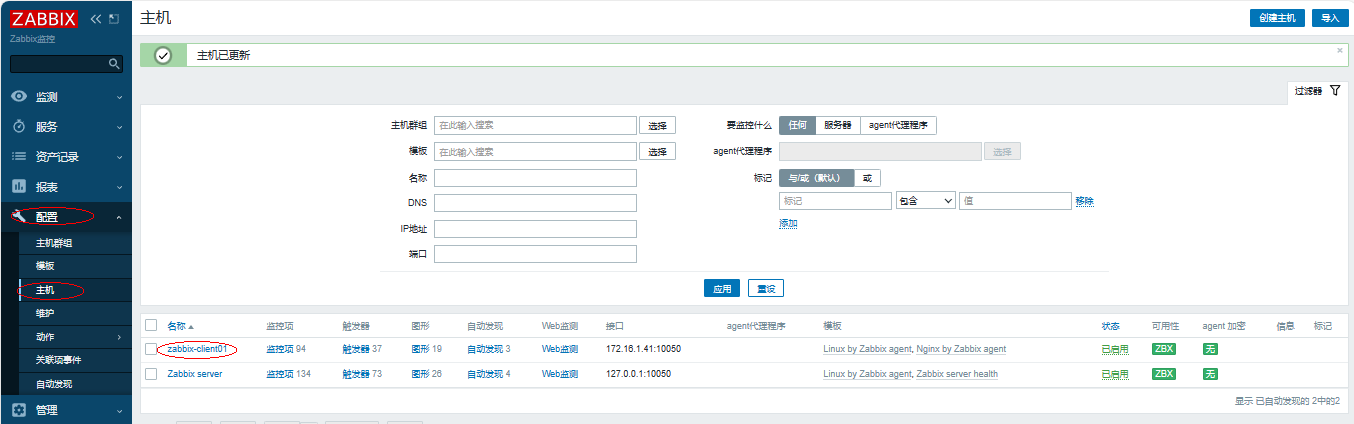Collapse the sidebar with the double-arrow icon
The height and width of the screenshot is (424, 1354).
pyautogui.click(x=96, y=19)
